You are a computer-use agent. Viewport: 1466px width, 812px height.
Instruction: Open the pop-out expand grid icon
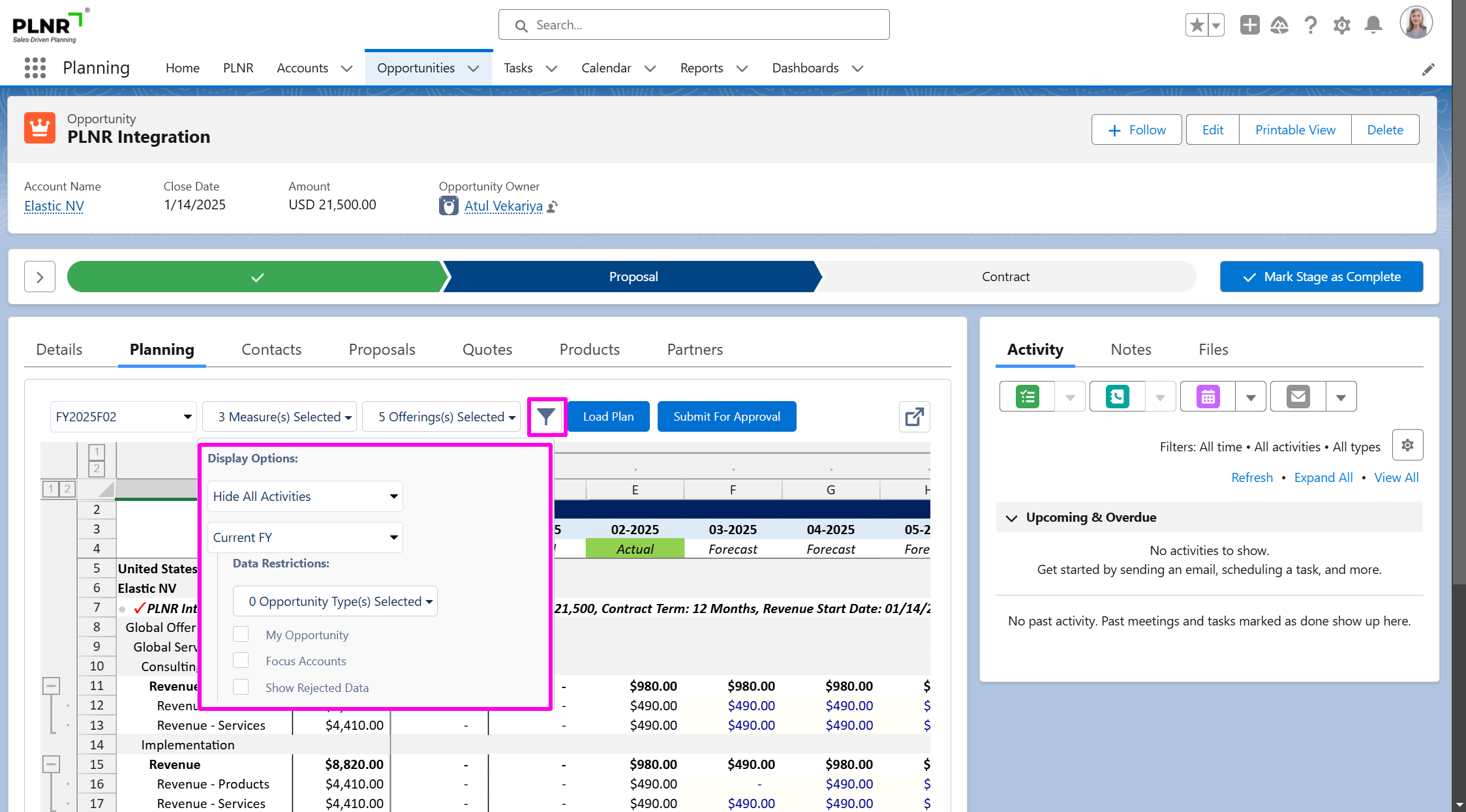point(914,417)
